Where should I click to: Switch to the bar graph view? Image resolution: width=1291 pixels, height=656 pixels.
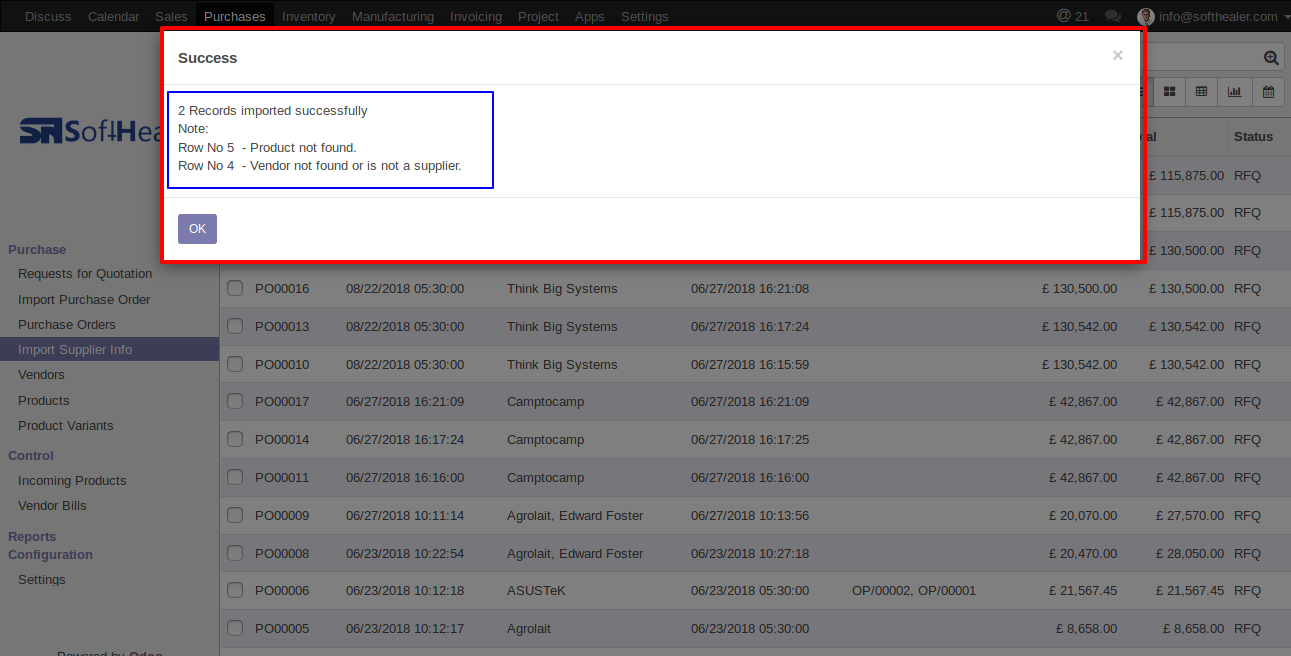point(1235,91)
